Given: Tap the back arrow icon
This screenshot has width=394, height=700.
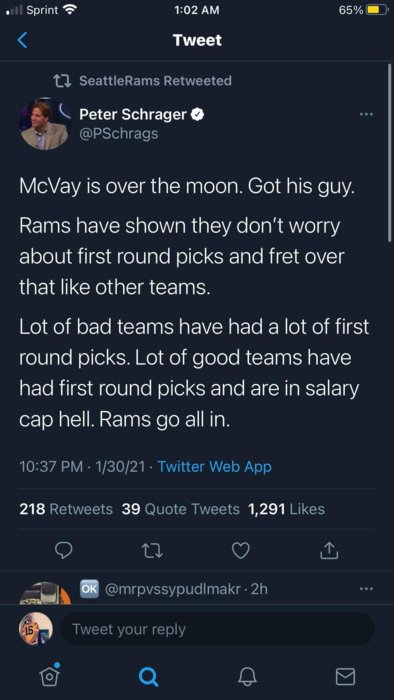Looking at the screenshot, I should (x=22, y=41).
